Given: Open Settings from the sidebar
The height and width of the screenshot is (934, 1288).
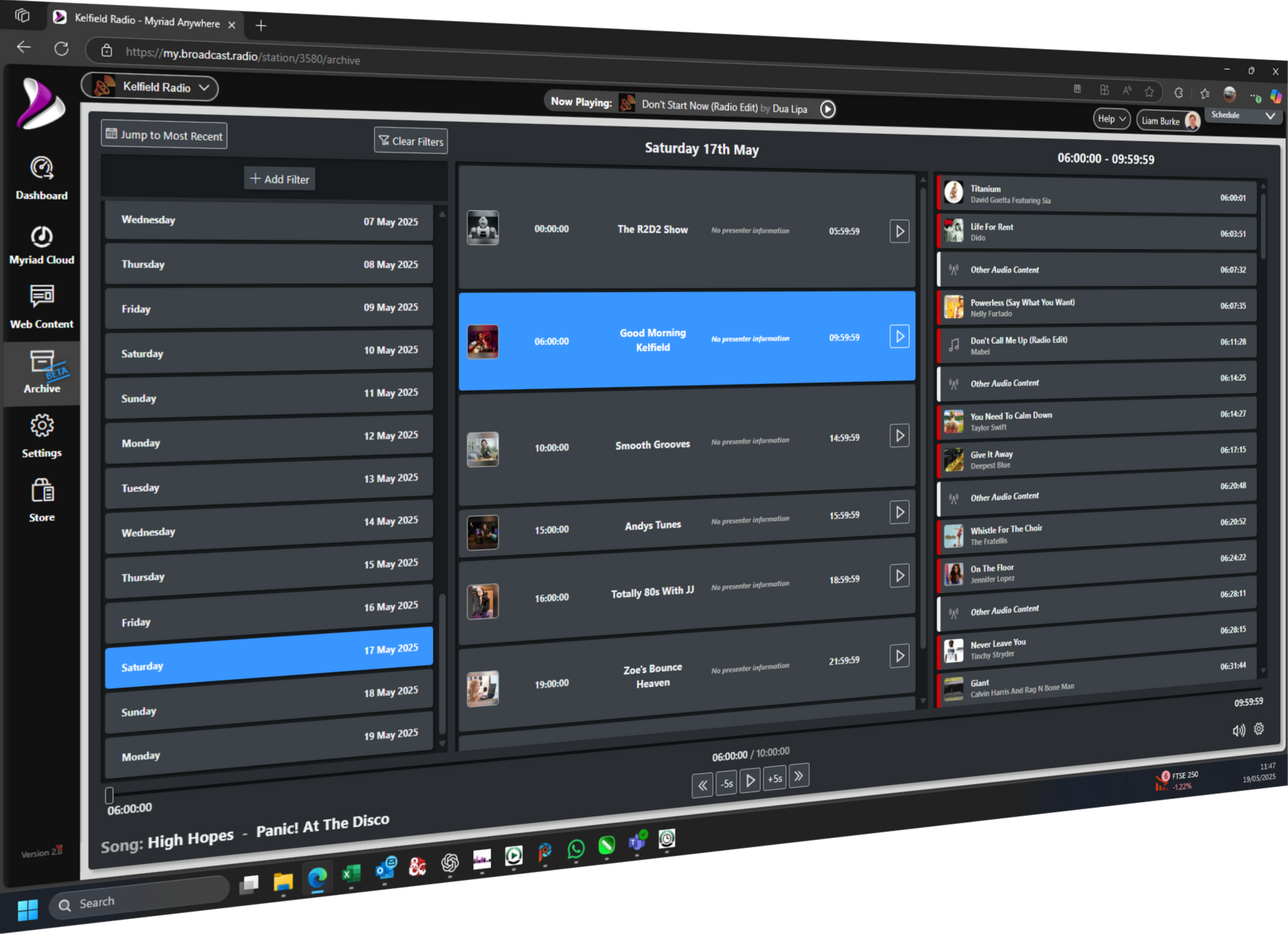Looking at the screenshot, I should pyautogui.click(x=42, y=436).
